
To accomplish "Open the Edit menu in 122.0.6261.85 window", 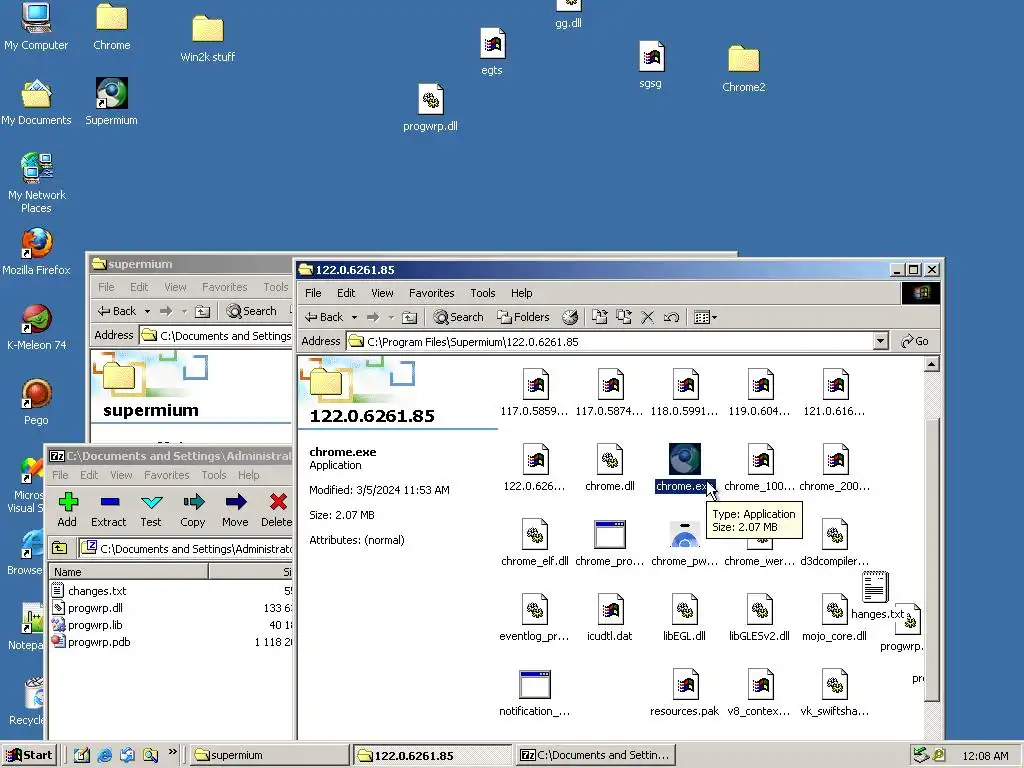I will (346, 293).
